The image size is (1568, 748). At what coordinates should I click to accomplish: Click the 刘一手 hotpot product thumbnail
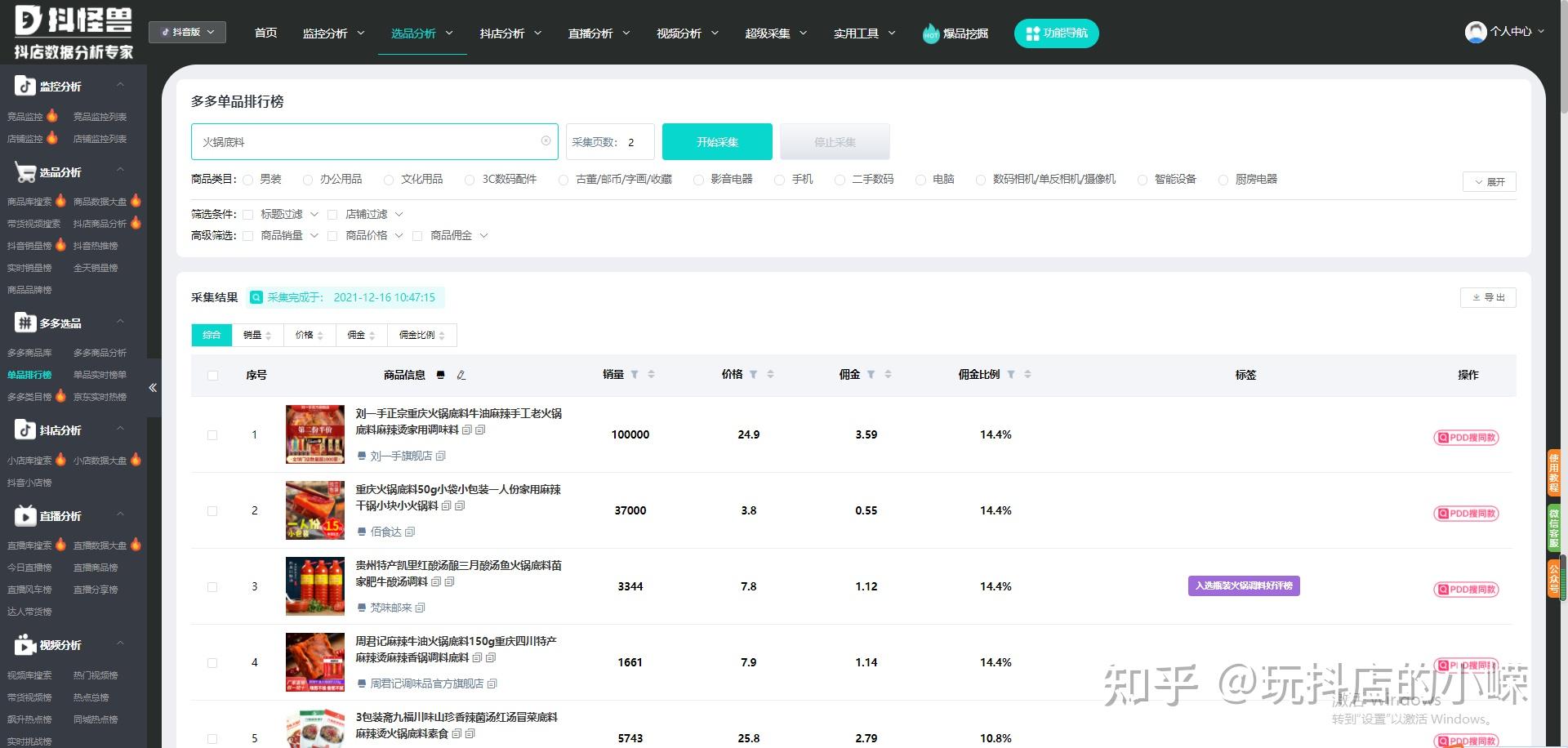coord(315,434)
